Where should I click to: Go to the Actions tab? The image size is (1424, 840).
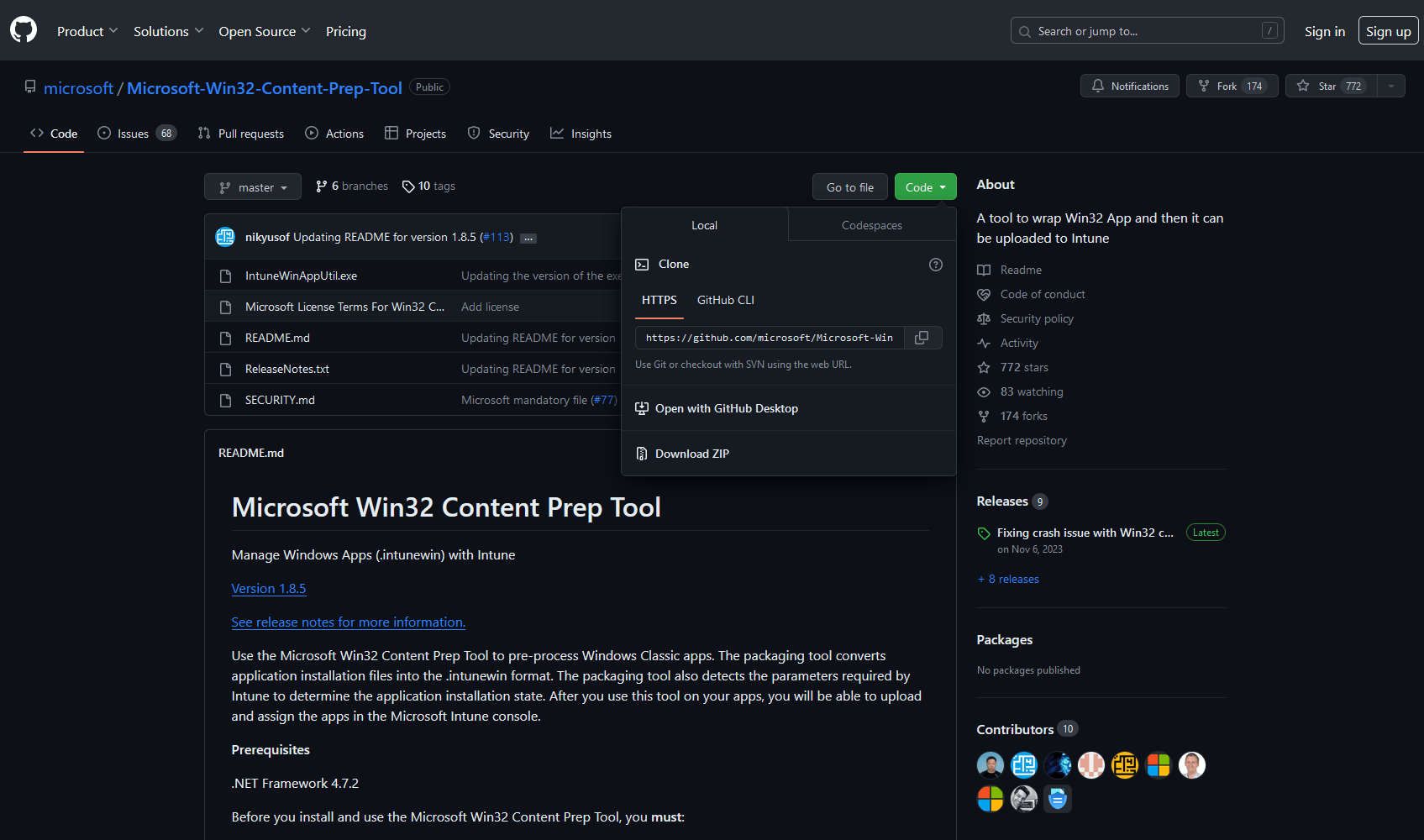[x=334, y=134]
